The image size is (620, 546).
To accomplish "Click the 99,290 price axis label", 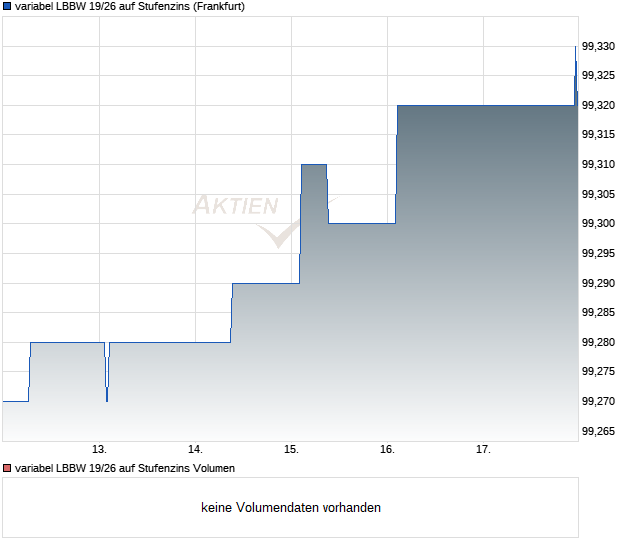I will [x=598, y=283].
